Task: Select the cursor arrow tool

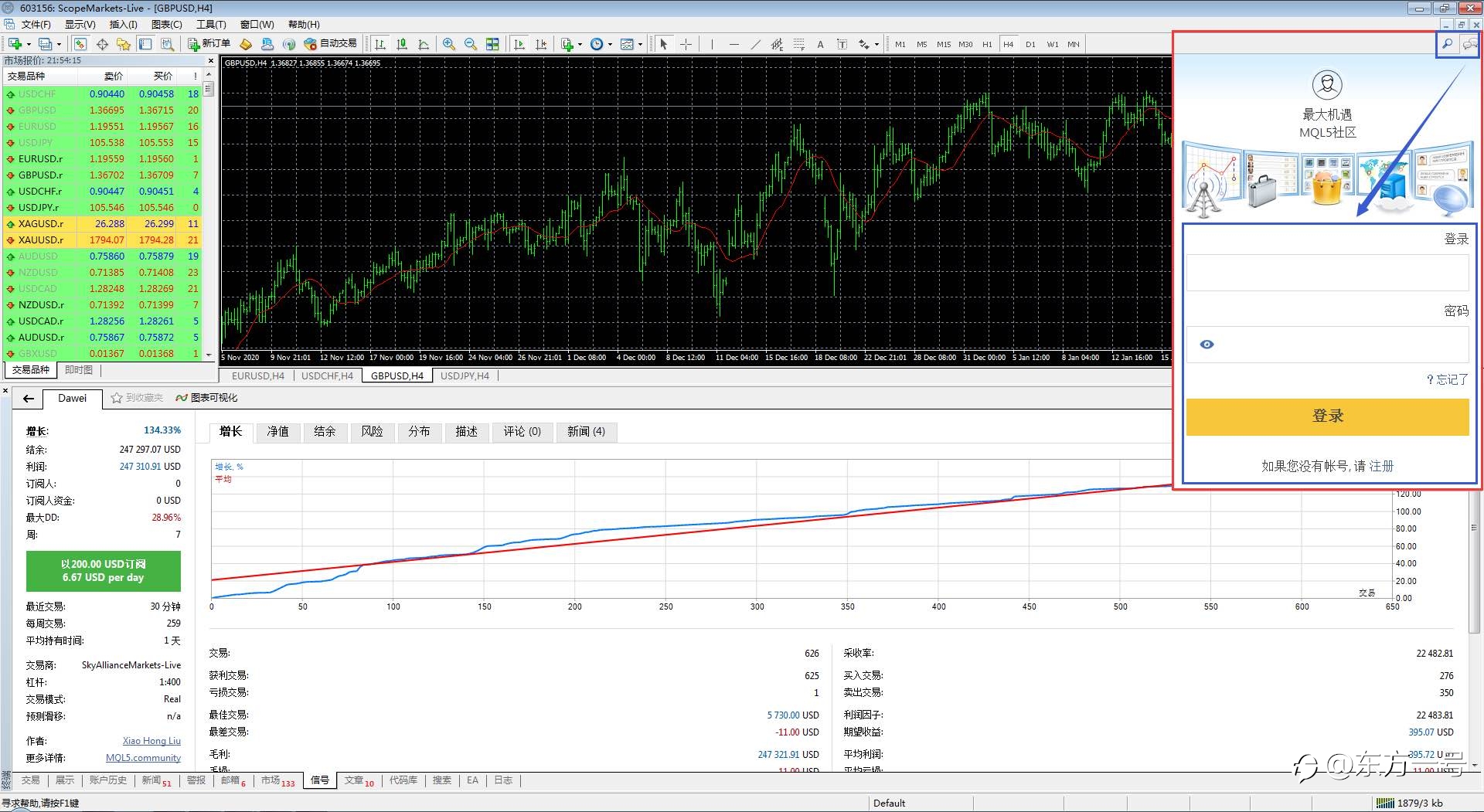Action: point(663,44)
